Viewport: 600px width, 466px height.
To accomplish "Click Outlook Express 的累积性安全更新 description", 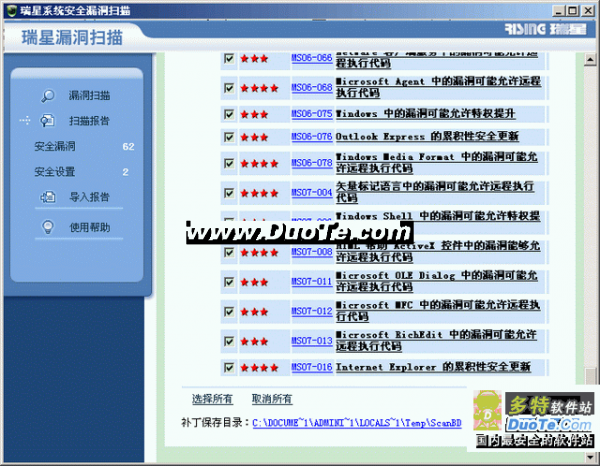I will click(x=427, y=136).
